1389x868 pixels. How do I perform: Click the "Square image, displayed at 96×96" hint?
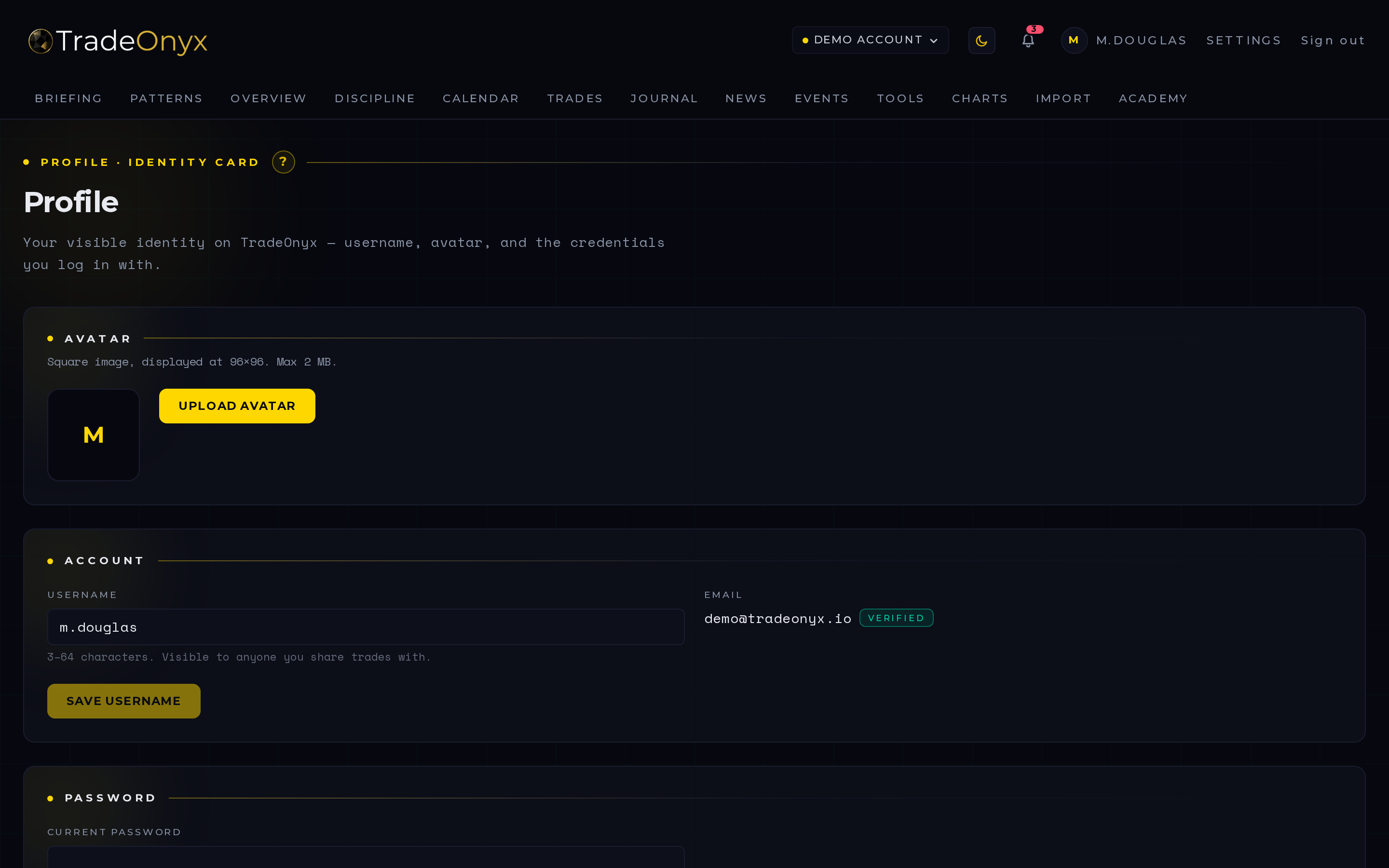[191, 362]
